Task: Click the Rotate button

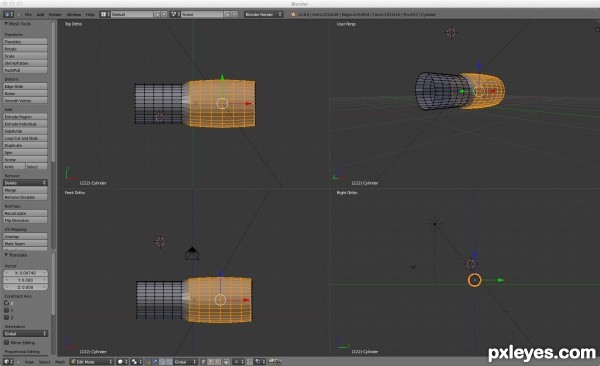Action: tap(25, 49)
